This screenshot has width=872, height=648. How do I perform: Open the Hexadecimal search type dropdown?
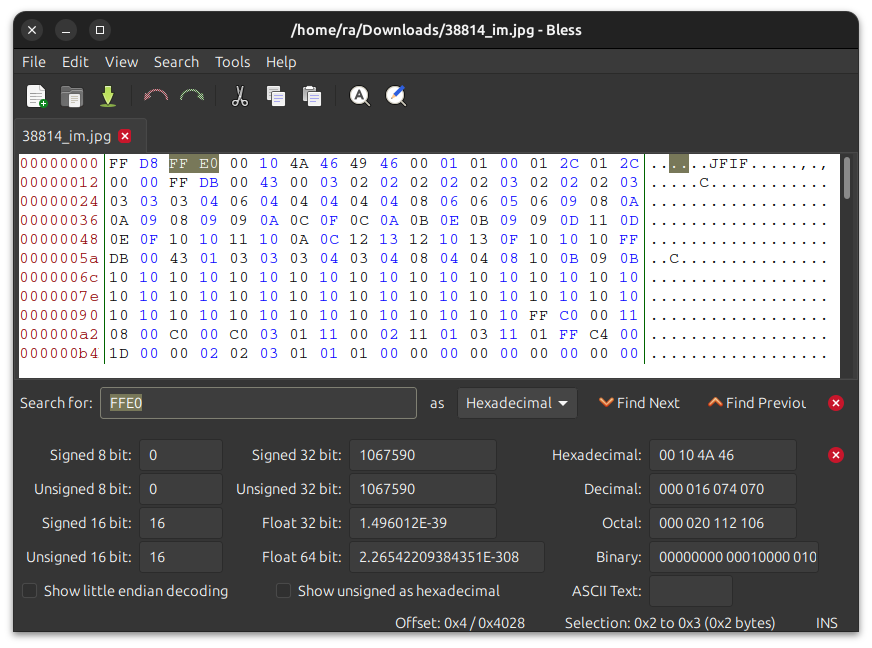tap(517, 403)
